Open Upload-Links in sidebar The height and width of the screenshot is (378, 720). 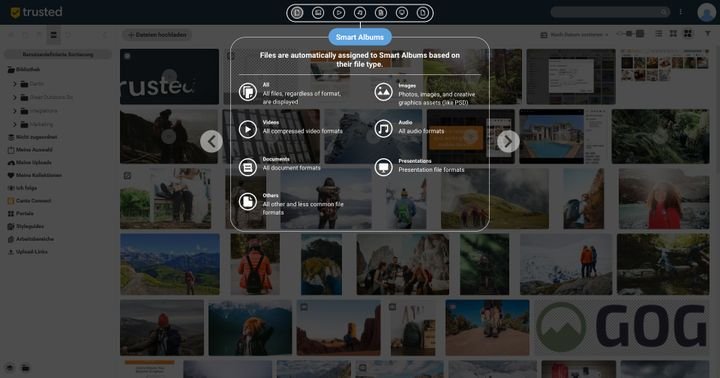(28, 252)
